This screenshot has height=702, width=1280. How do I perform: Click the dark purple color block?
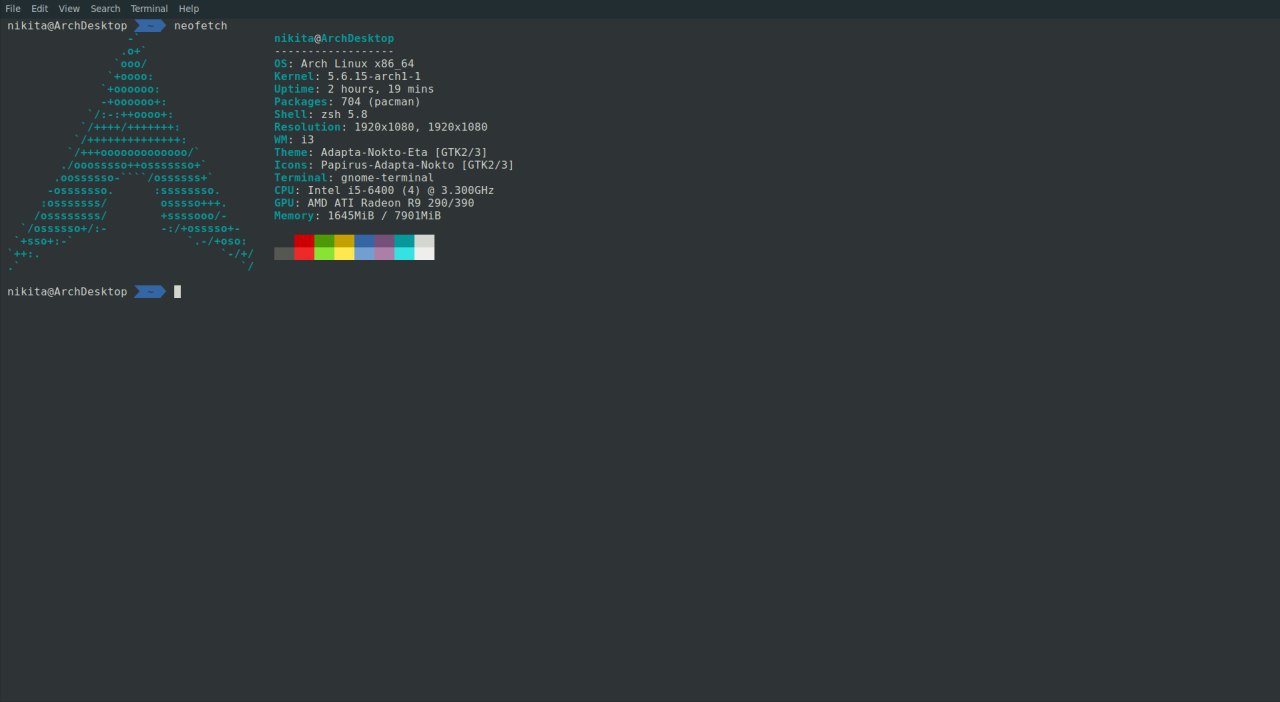384,241
